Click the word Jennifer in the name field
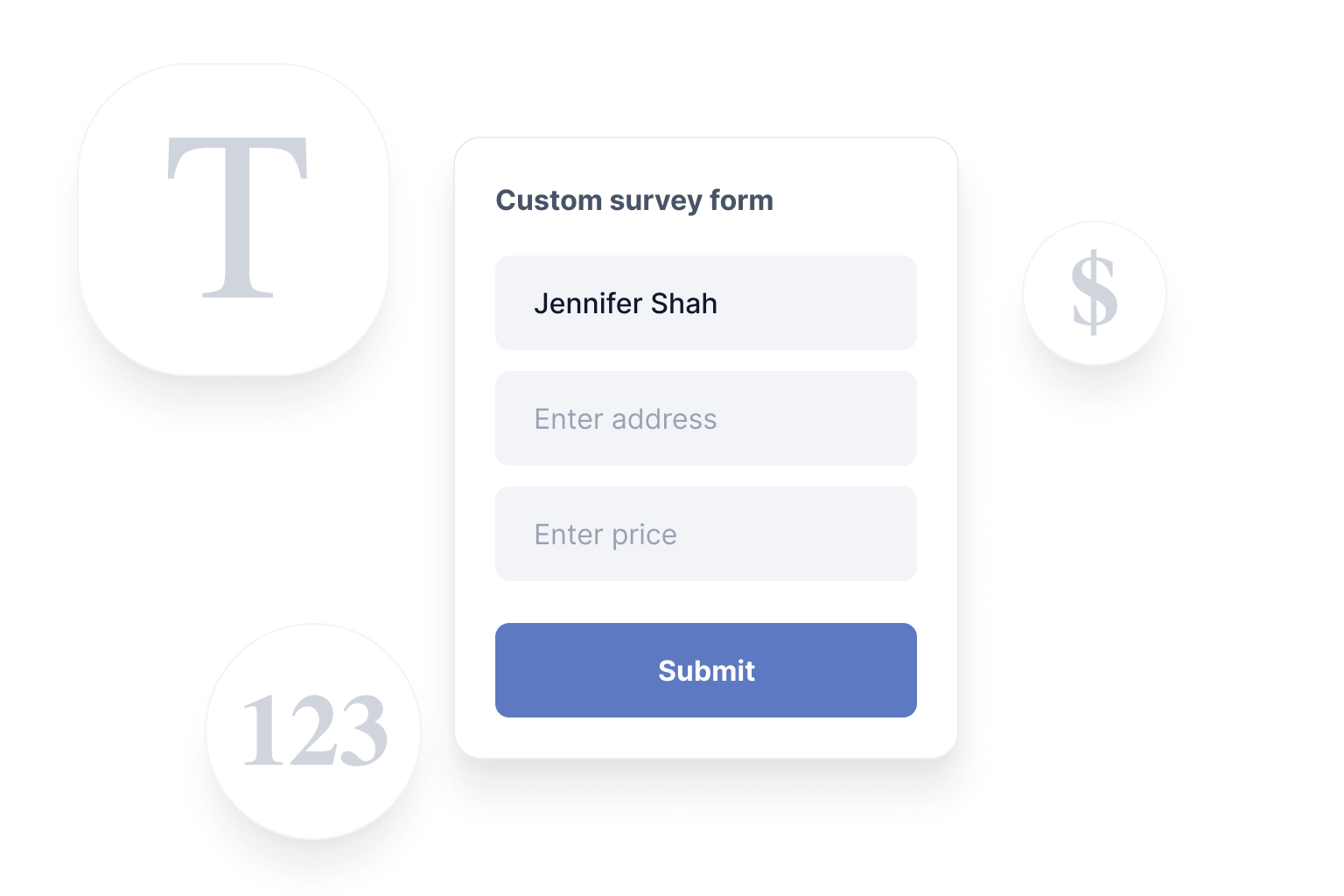The image size is (1344, 896). (588, 303)
